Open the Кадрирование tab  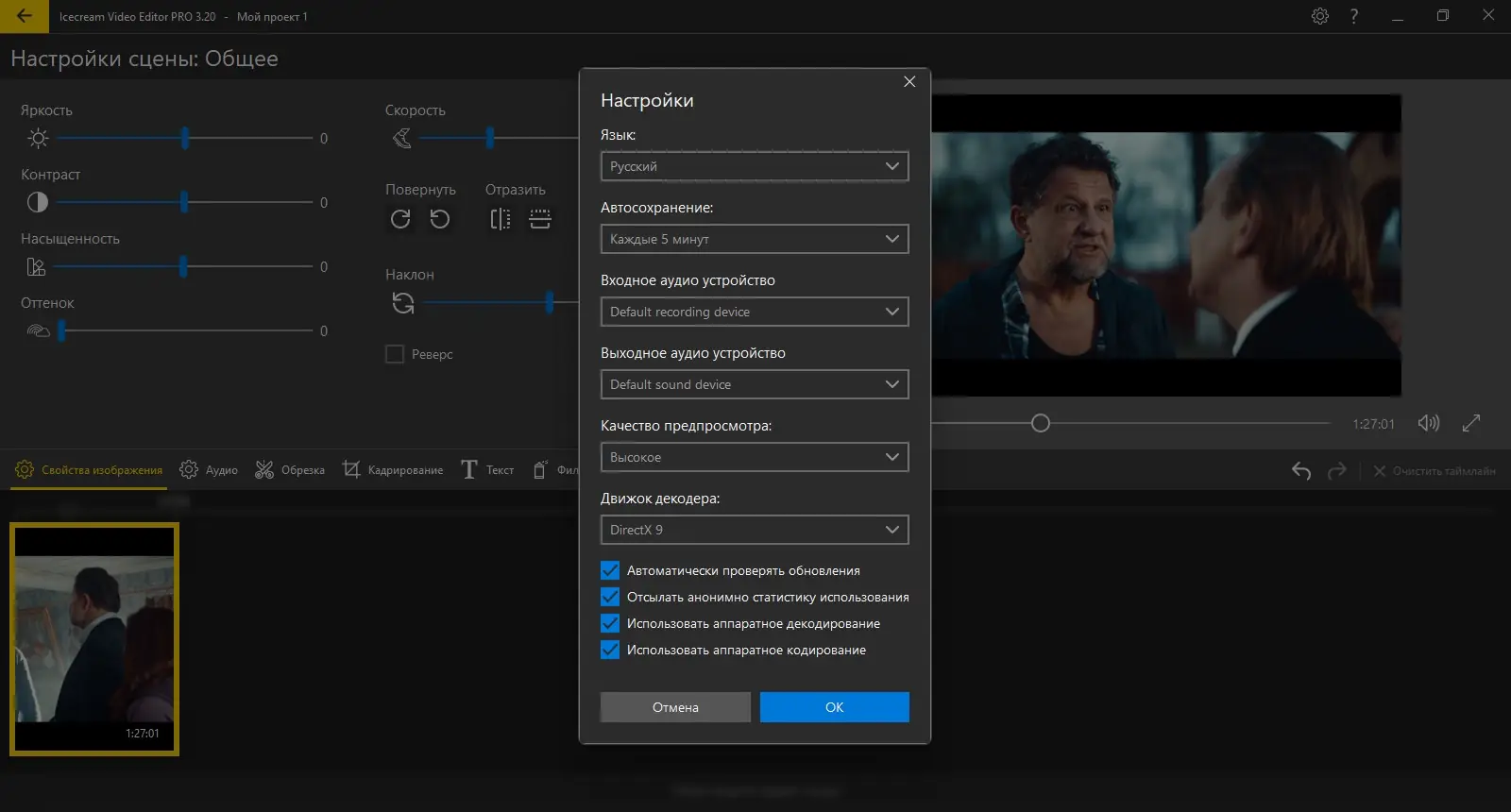pos(393,469)
